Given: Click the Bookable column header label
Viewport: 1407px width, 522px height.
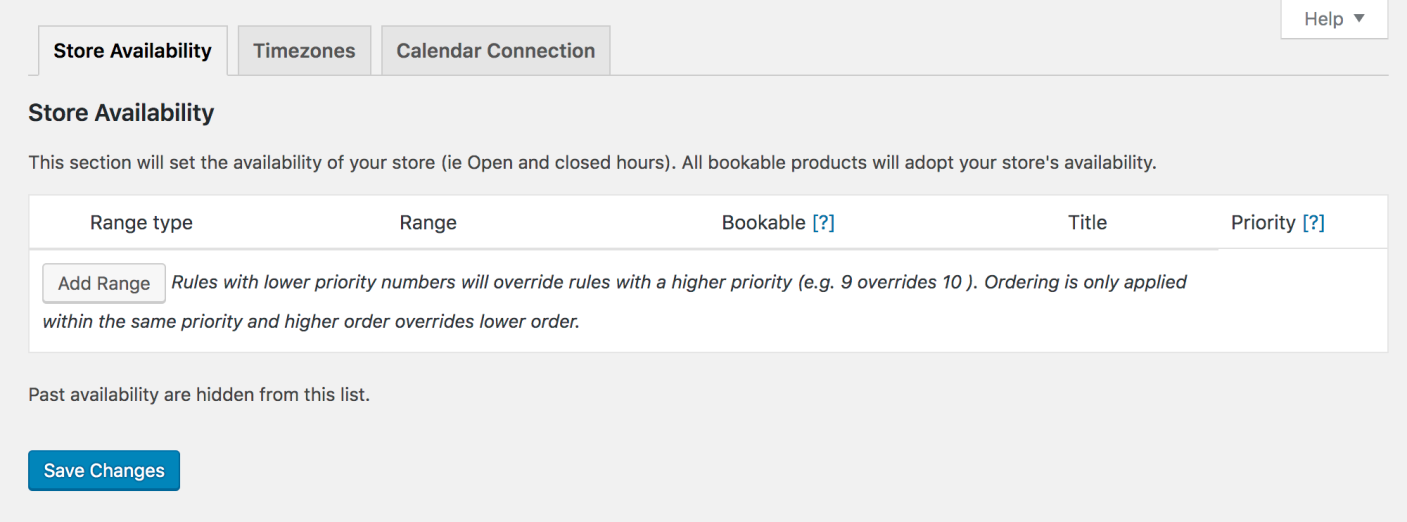Looking at the screenshot, I should (x=763, y=223).
